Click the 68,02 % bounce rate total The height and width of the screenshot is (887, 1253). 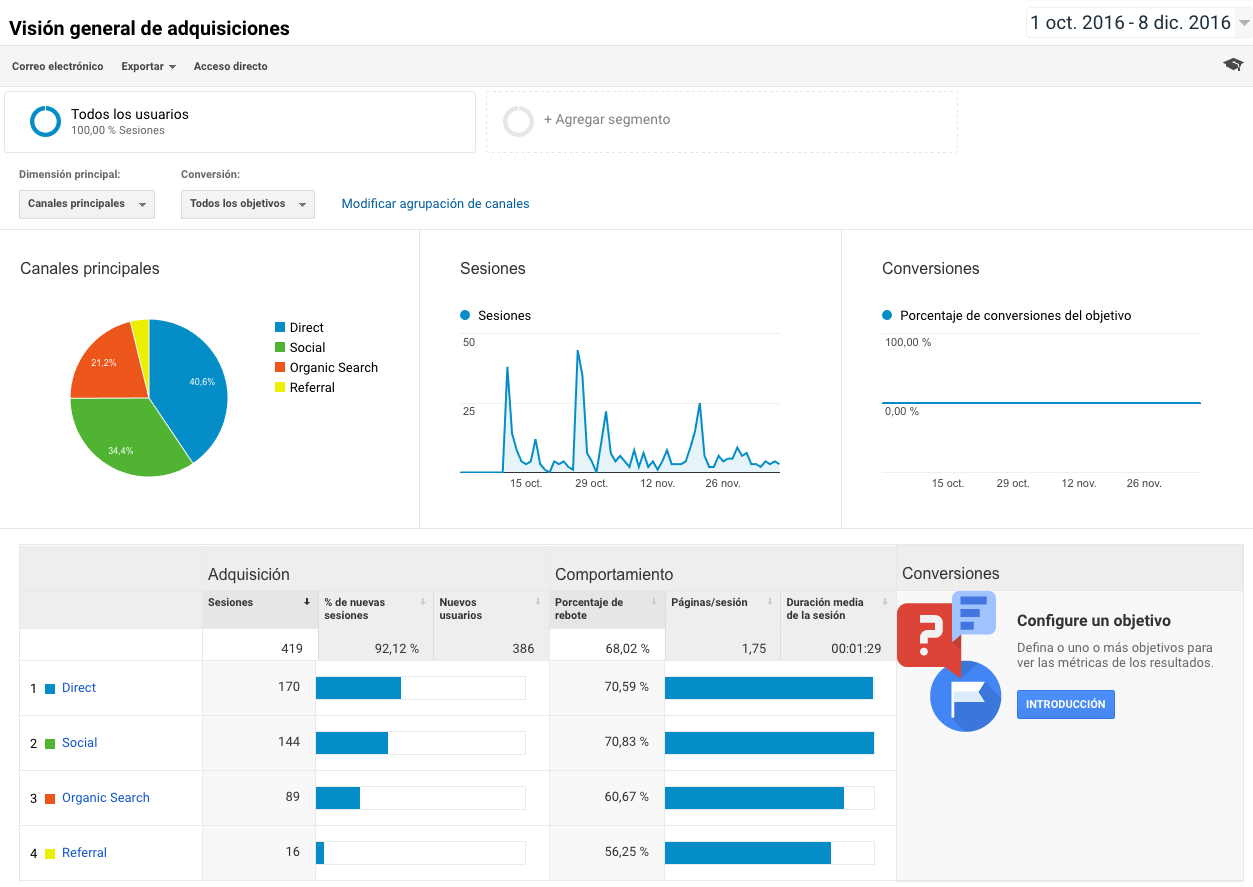pyautogui.click(x=627, y=649)
